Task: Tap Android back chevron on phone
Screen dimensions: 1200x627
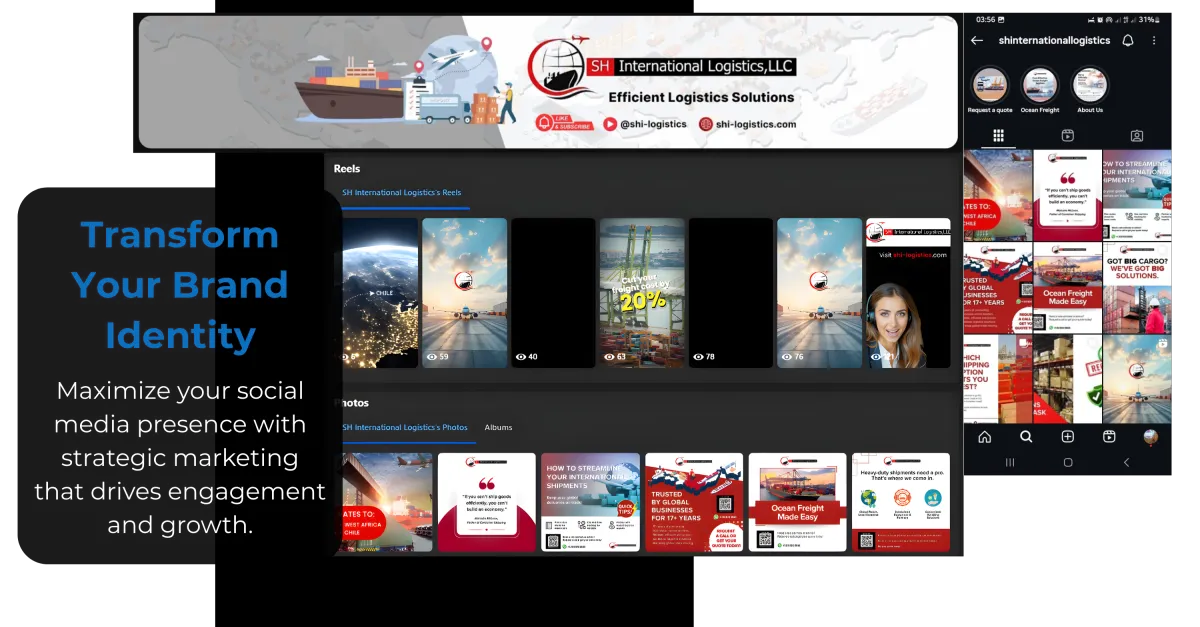Action: click(1127, 462)
